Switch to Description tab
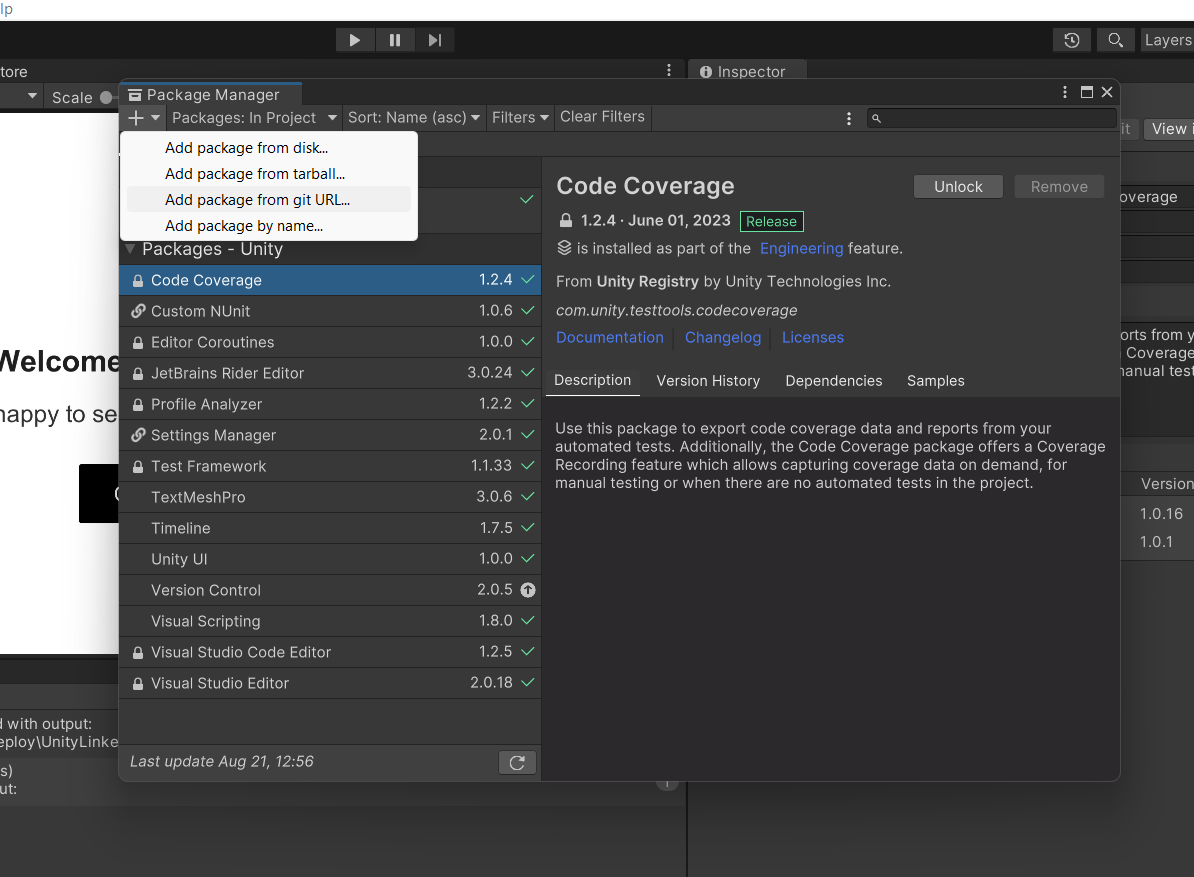1194x877 pixels. click(592, 381)
